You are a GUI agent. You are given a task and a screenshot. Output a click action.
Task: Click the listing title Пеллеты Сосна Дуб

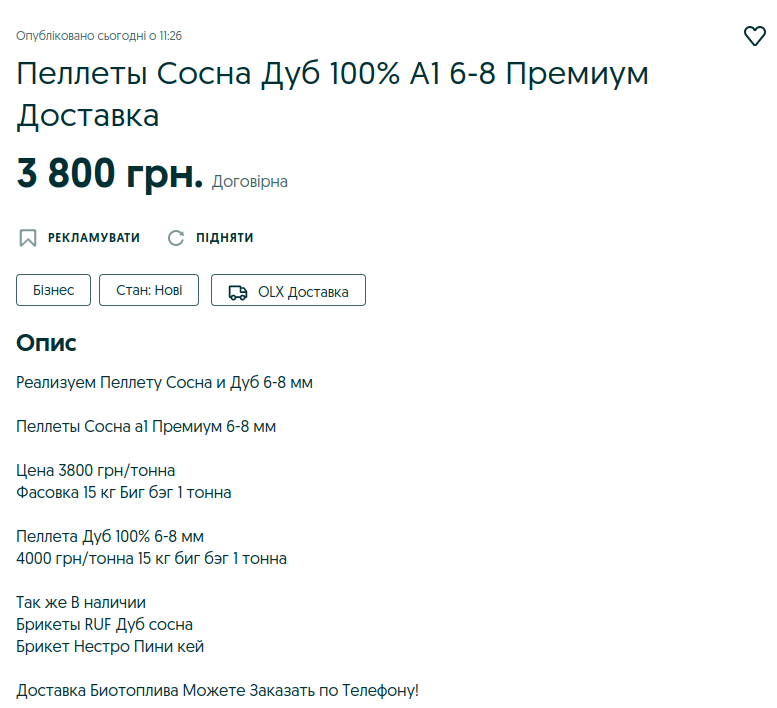tap(333, 95)
